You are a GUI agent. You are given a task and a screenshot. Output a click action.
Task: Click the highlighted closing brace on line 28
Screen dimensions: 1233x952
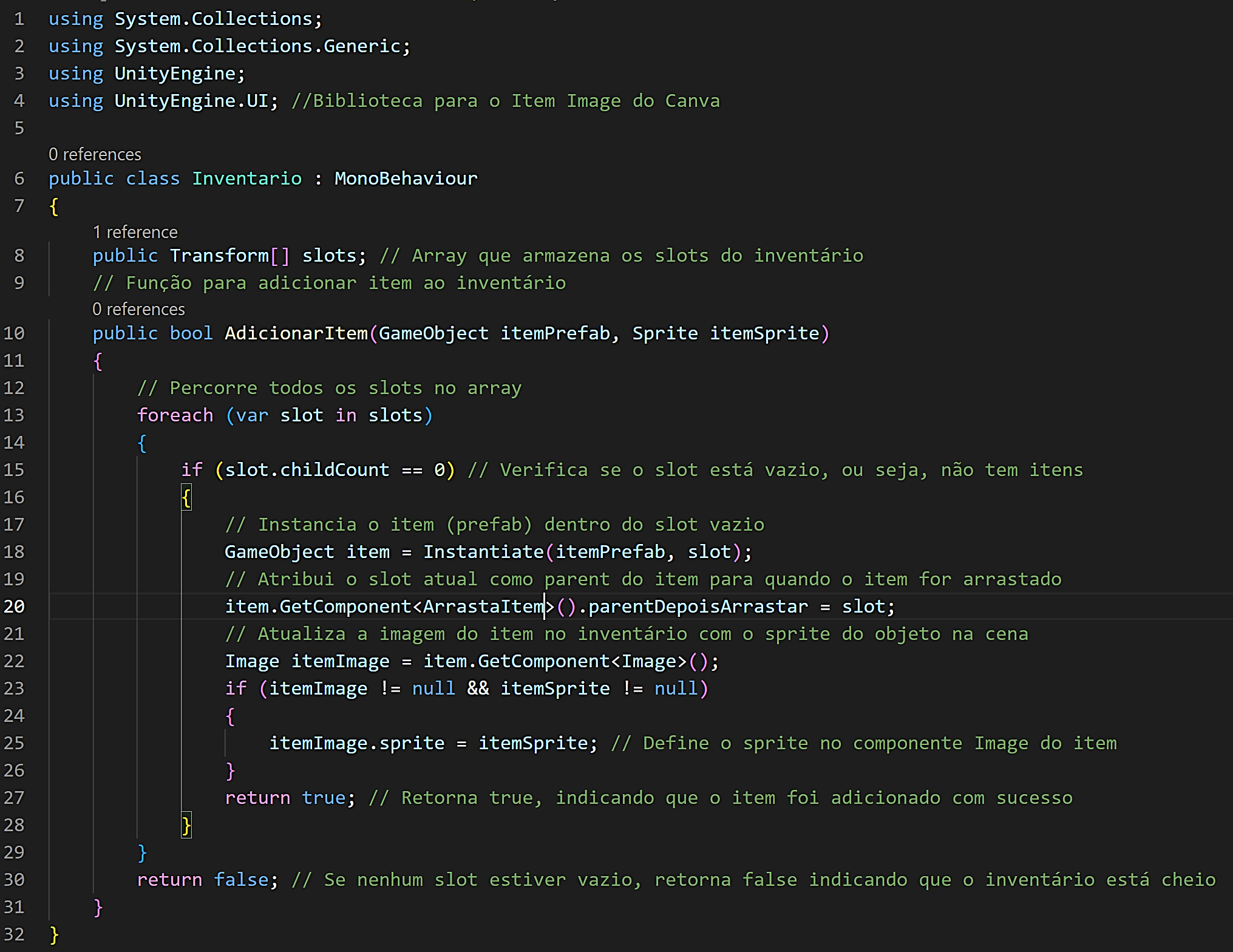[186, 826]
